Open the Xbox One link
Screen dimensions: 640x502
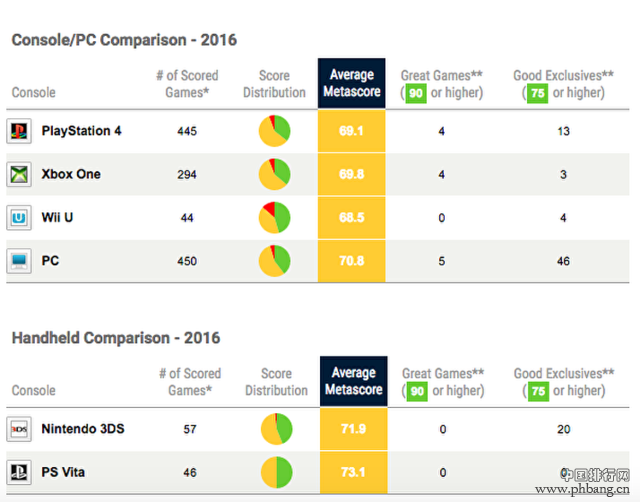pos(70,175)
